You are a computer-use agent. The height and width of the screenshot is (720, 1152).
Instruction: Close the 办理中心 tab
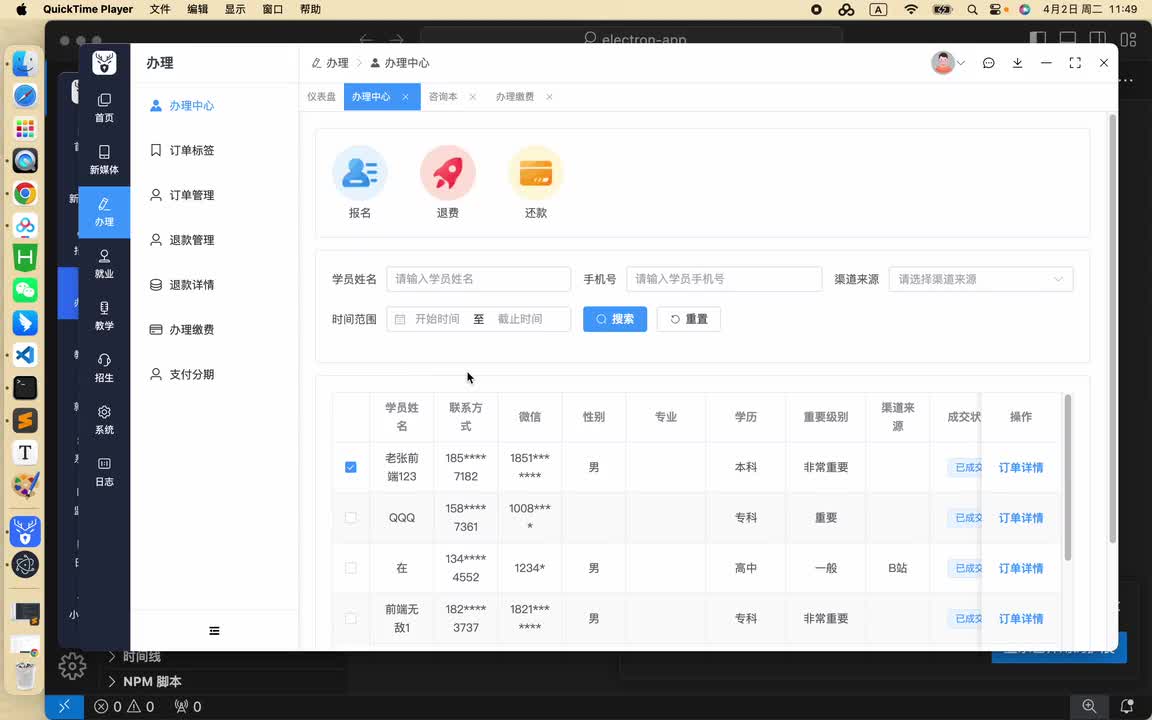click(x=406, y=97)
